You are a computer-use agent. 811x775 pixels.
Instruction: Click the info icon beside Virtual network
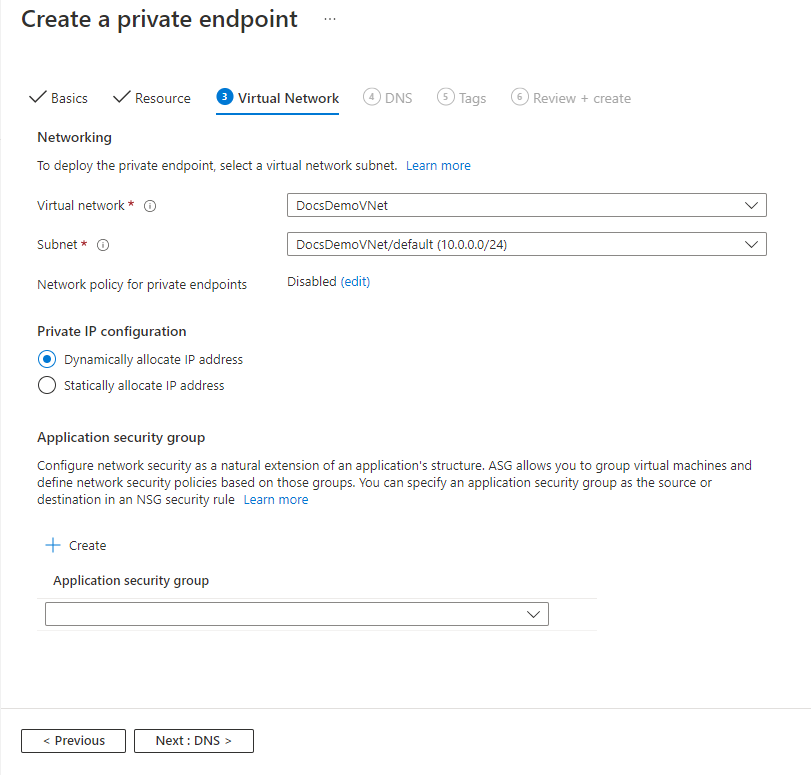pyautogui.click(x=150, y=205)
